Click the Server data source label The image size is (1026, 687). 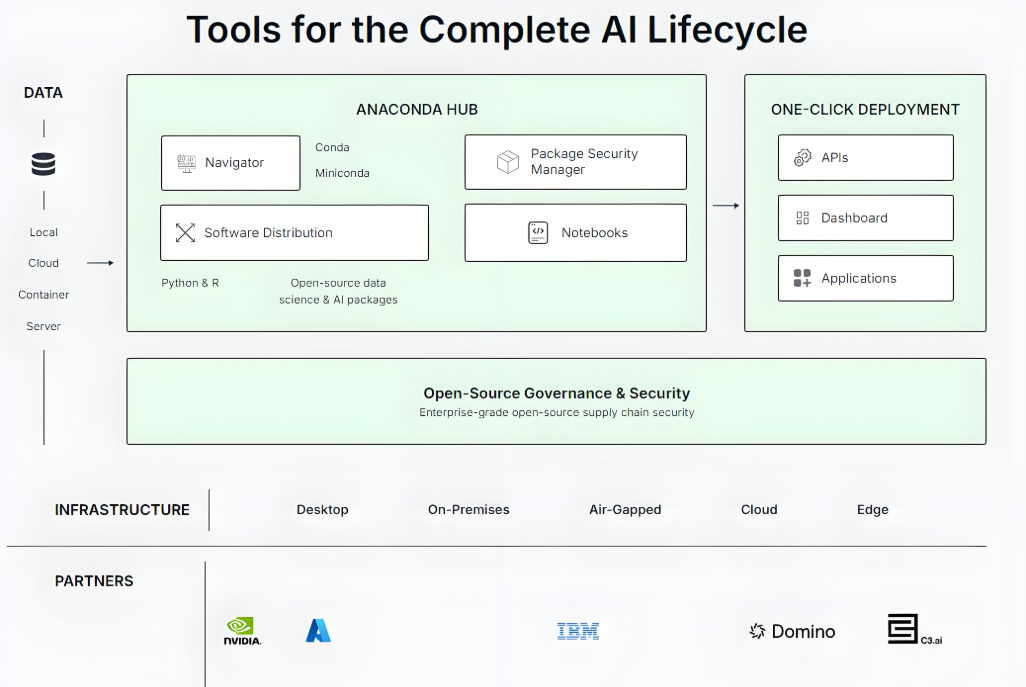click(x=43, y=326)
